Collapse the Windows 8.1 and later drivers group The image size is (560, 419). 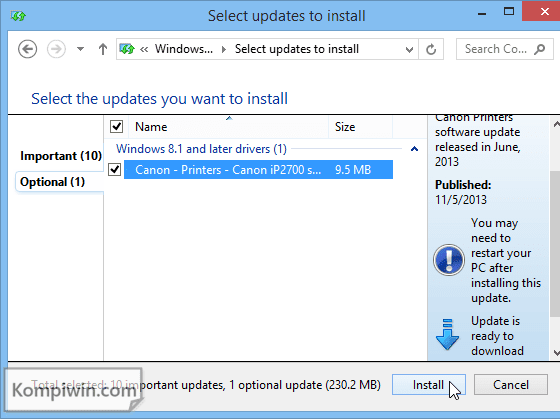point(414,149)
